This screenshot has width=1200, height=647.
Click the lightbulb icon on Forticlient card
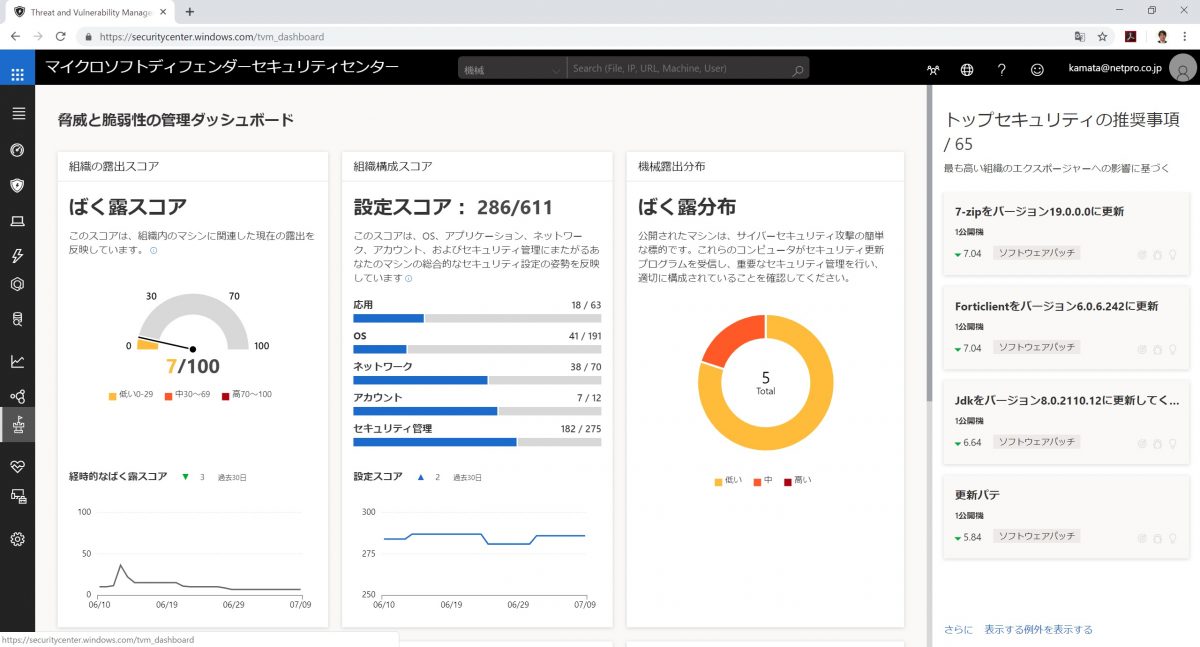click(x=1172, y=349)
